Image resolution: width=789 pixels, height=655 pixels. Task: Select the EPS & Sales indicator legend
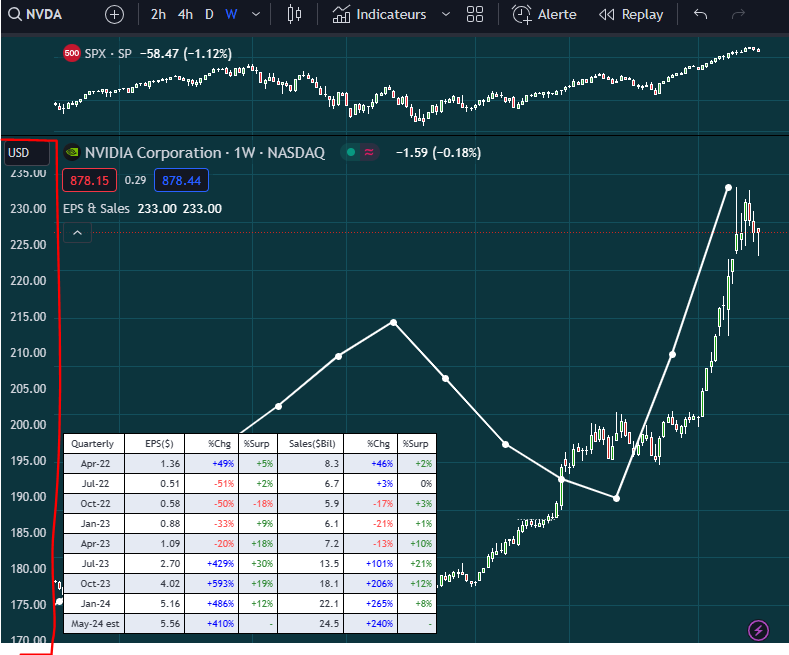coord(96,208)
